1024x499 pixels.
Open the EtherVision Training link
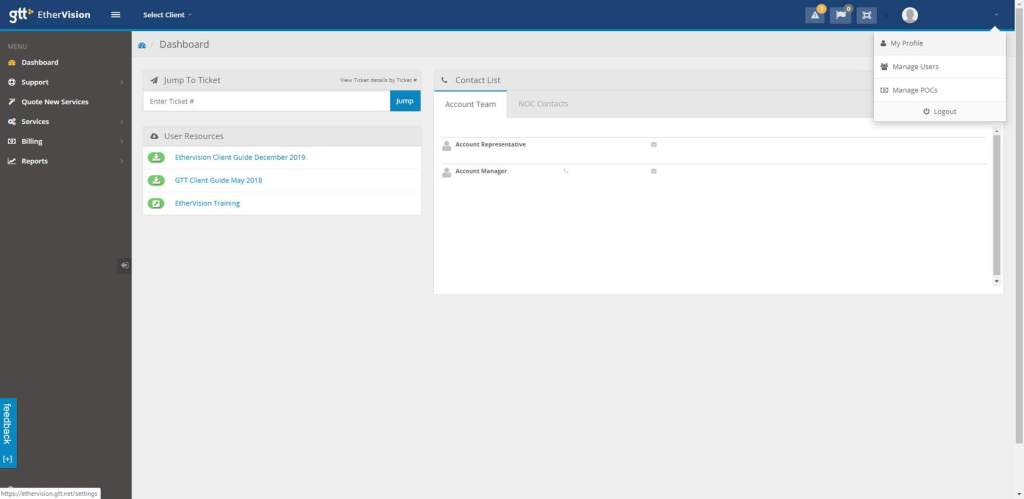207,203
